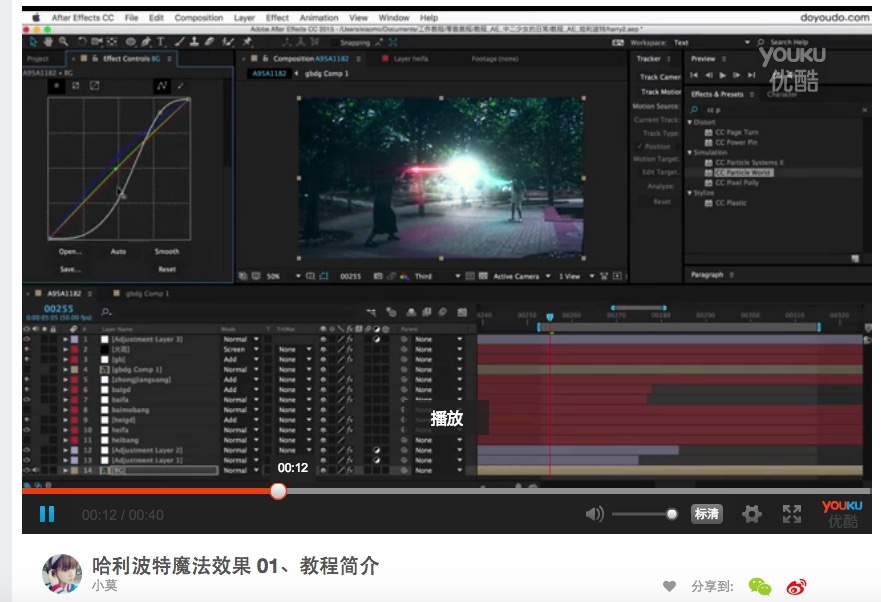881x602 pixels.
Task: Open the Layer menu
Action: pyautogui.click(x=244, y=17)
